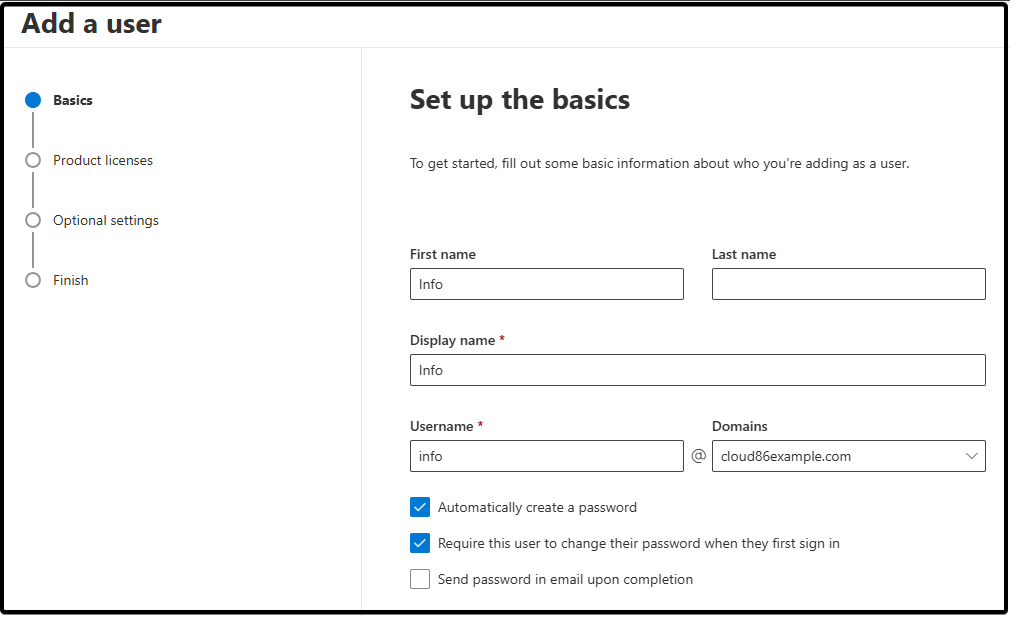The width and height of the screenshot is (1010, 617).
Task: Jump to the Finish step
Action: click(71, 280)
